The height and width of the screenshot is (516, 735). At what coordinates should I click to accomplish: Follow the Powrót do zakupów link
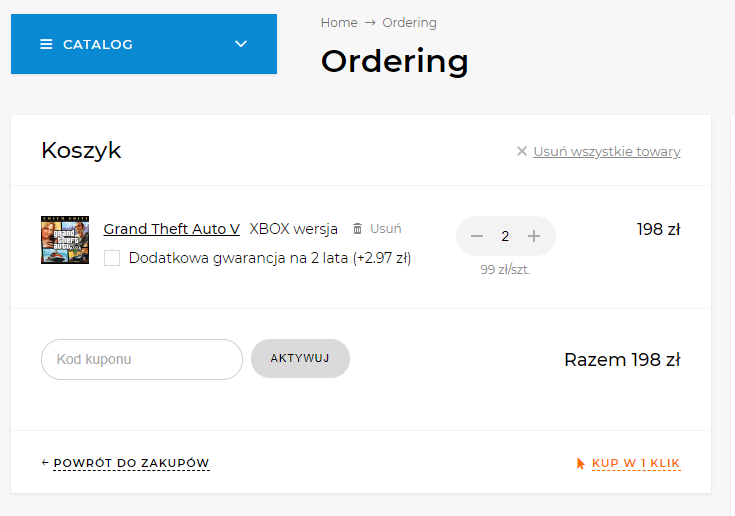coord(131,463)
